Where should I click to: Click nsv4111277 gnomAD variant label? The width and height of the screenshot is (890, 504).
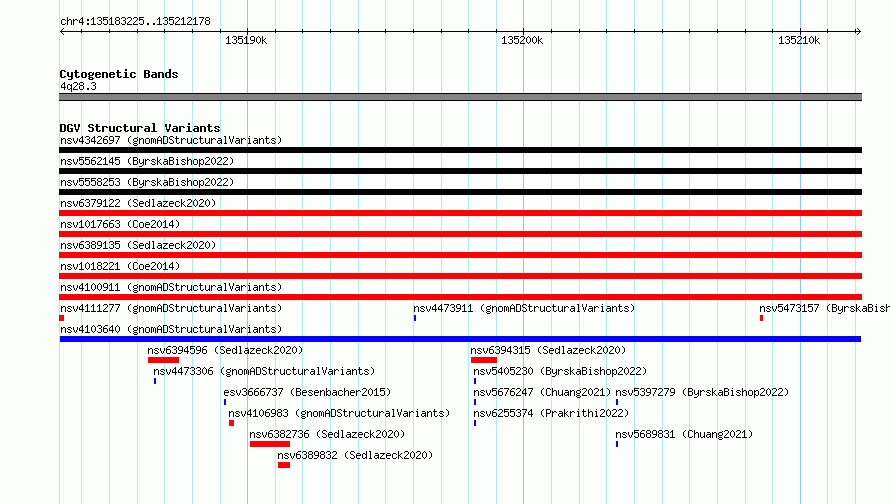pos(171,308)
